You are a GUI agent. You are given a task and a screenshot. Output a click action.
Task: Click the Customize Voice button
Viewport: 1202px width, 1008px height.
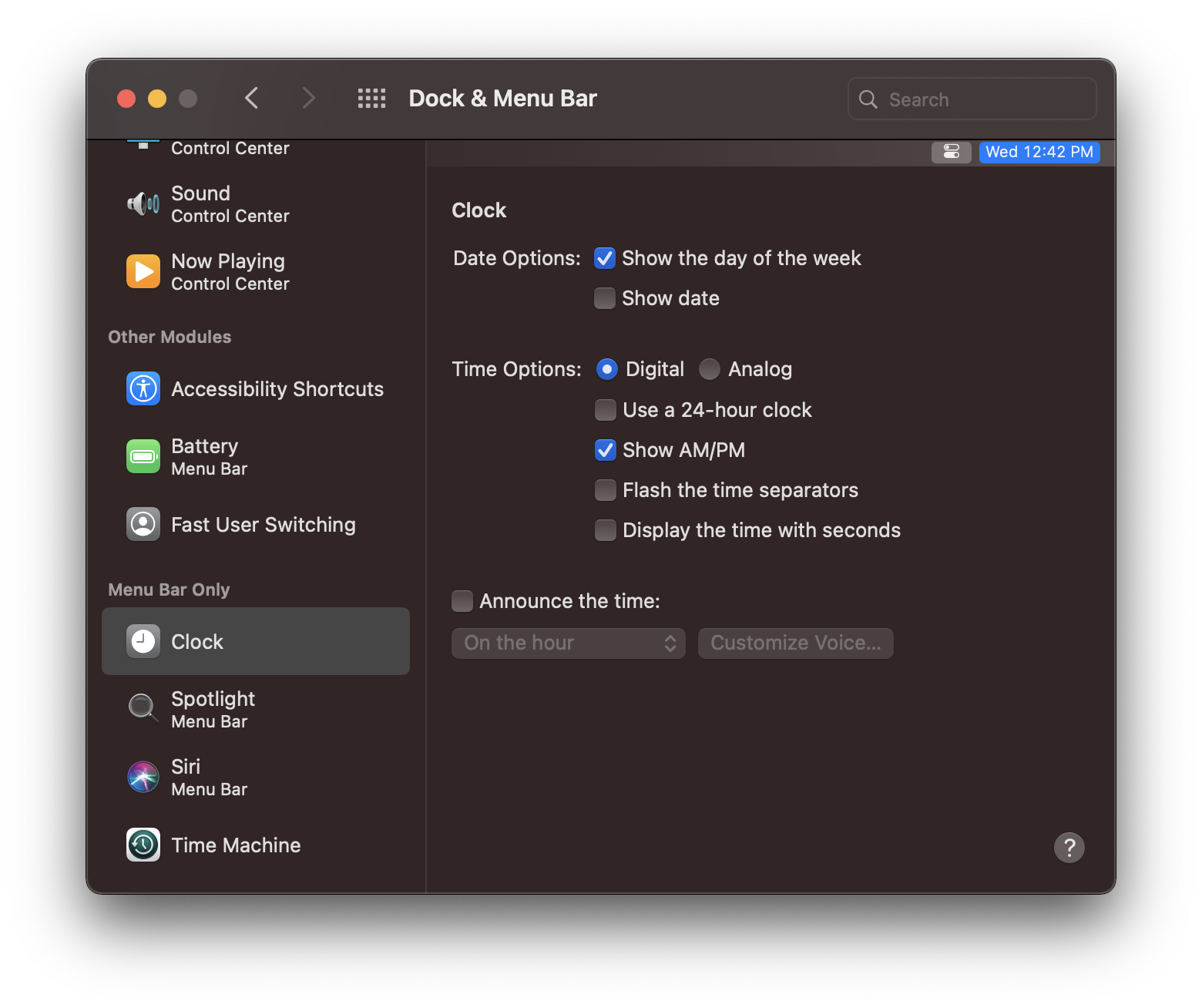(x=796, y=643)
